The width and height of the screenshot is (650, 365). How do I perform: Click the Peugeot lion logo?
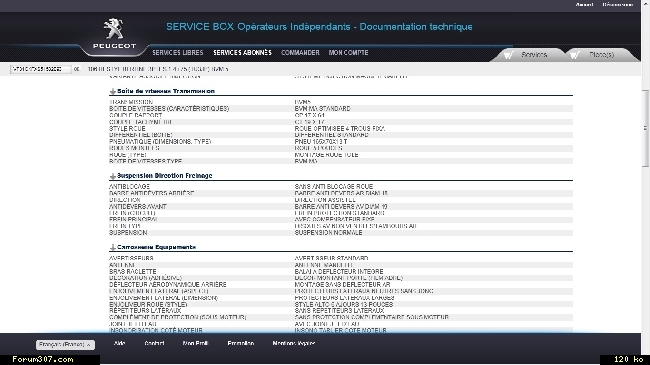click(x=114, y=29)
